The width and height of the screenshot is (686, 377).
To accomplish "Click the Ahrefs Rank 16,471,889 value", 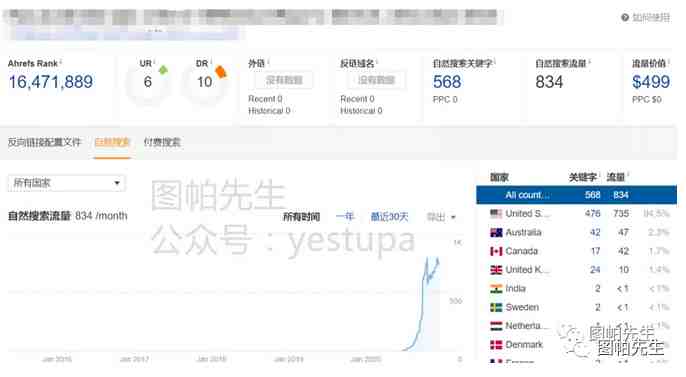I will tap(51, 82).
